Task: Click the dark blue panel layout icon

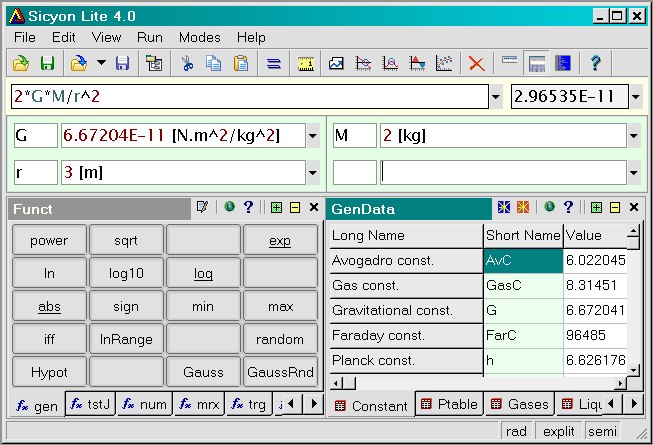Action: coord(563,63)
